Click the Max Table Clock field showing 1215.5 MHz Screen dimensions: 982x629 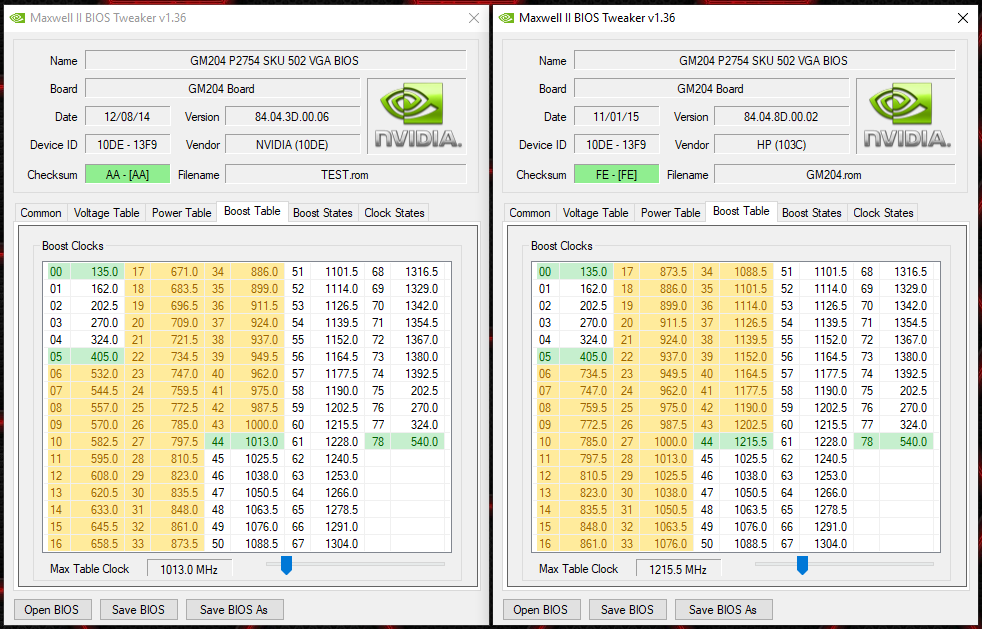[x=678, y=569]
